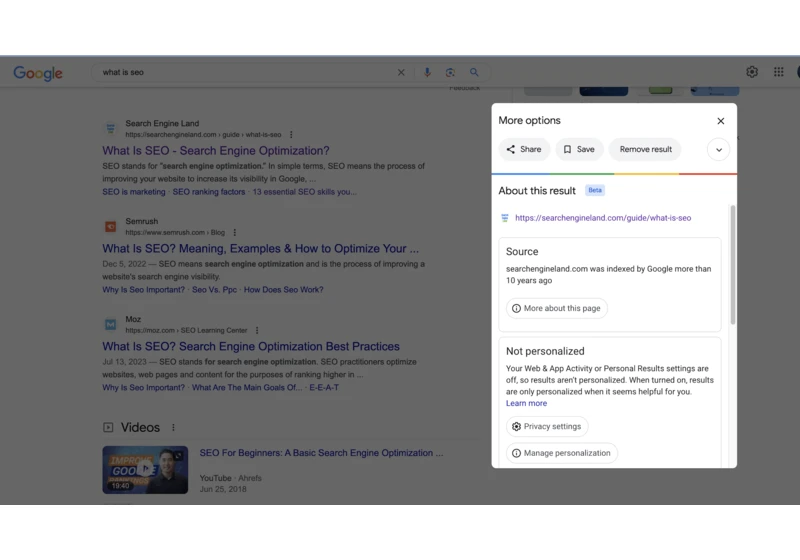Screen dimensions: 800x560
Task: Save this result with Save button
Action: (x=579, y=149)
